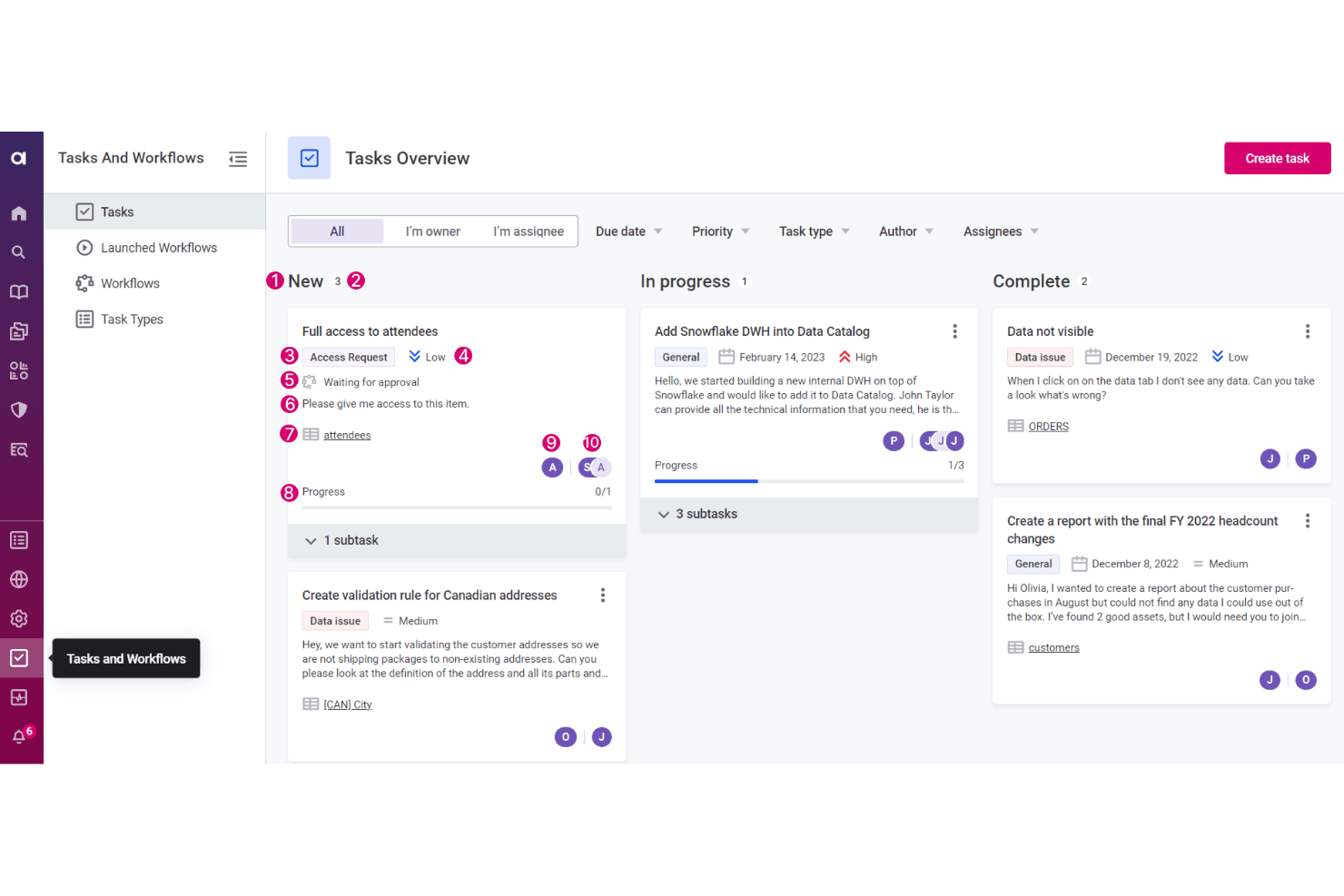The image size is (1344, 896).
Task: Open the book-shaped Catalog icon in sidebar
Action: pyautogui.click(x=19, y=292)
